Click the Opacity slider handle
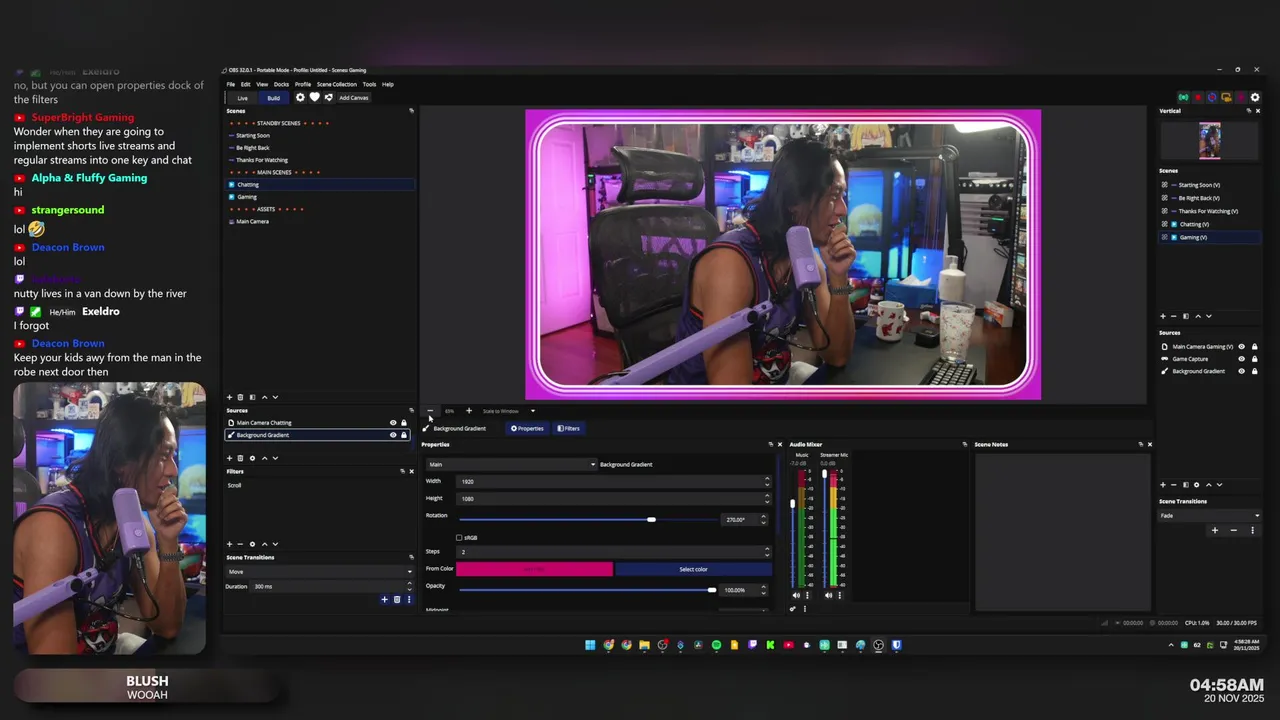Screen dimensions: 1280x720 click(712, 590)
